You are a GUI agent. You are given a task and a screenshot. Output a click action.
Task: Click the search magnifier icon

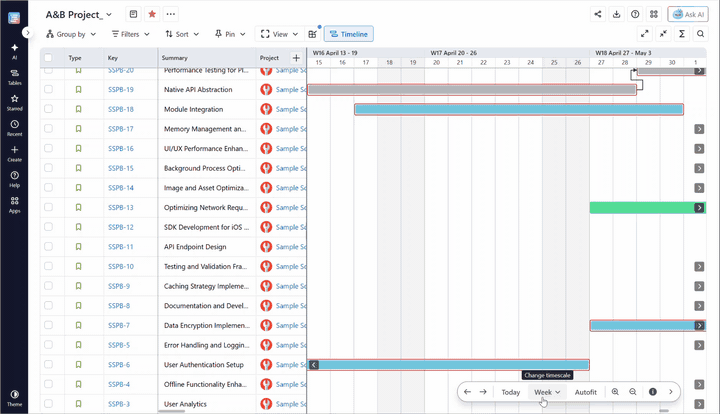point(700,34)
